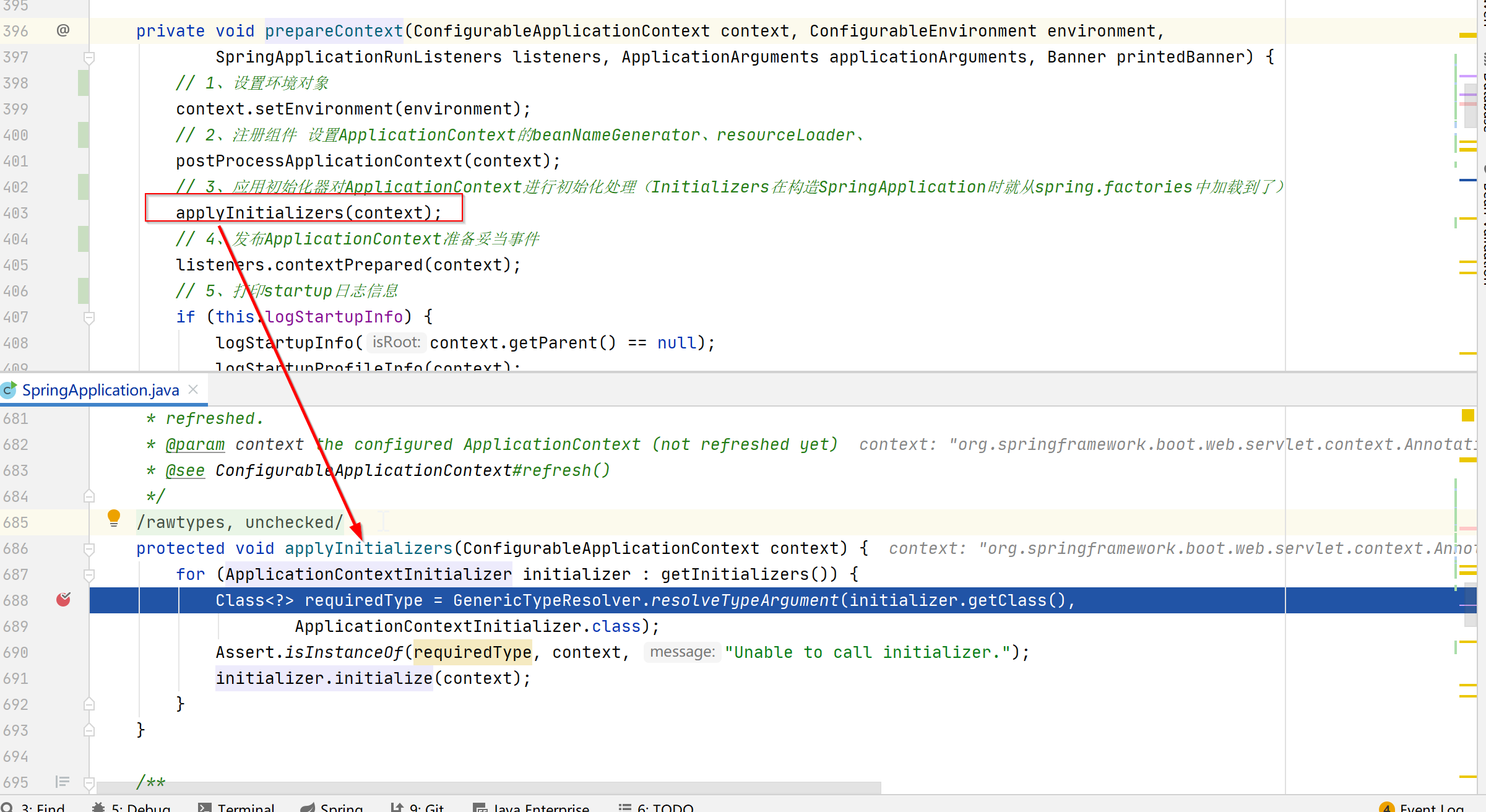Click the message: parameter inlay hint

pos(682,652)
